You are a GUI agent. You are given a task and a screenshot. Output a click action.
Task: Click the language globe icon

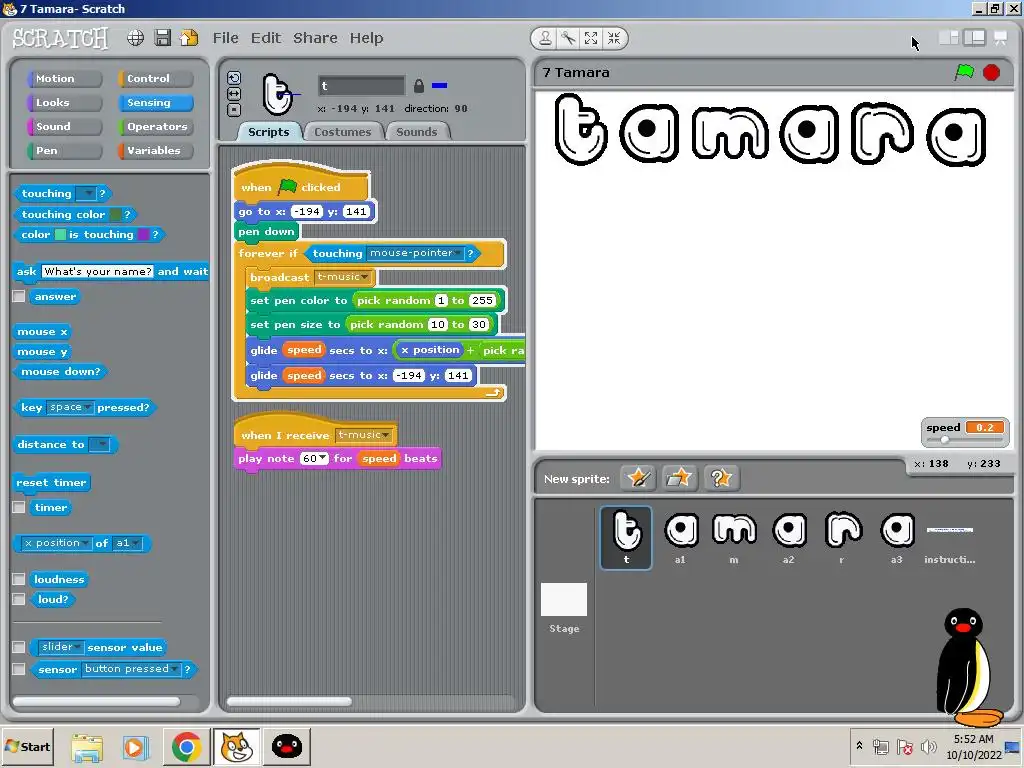tap(135, 38)
